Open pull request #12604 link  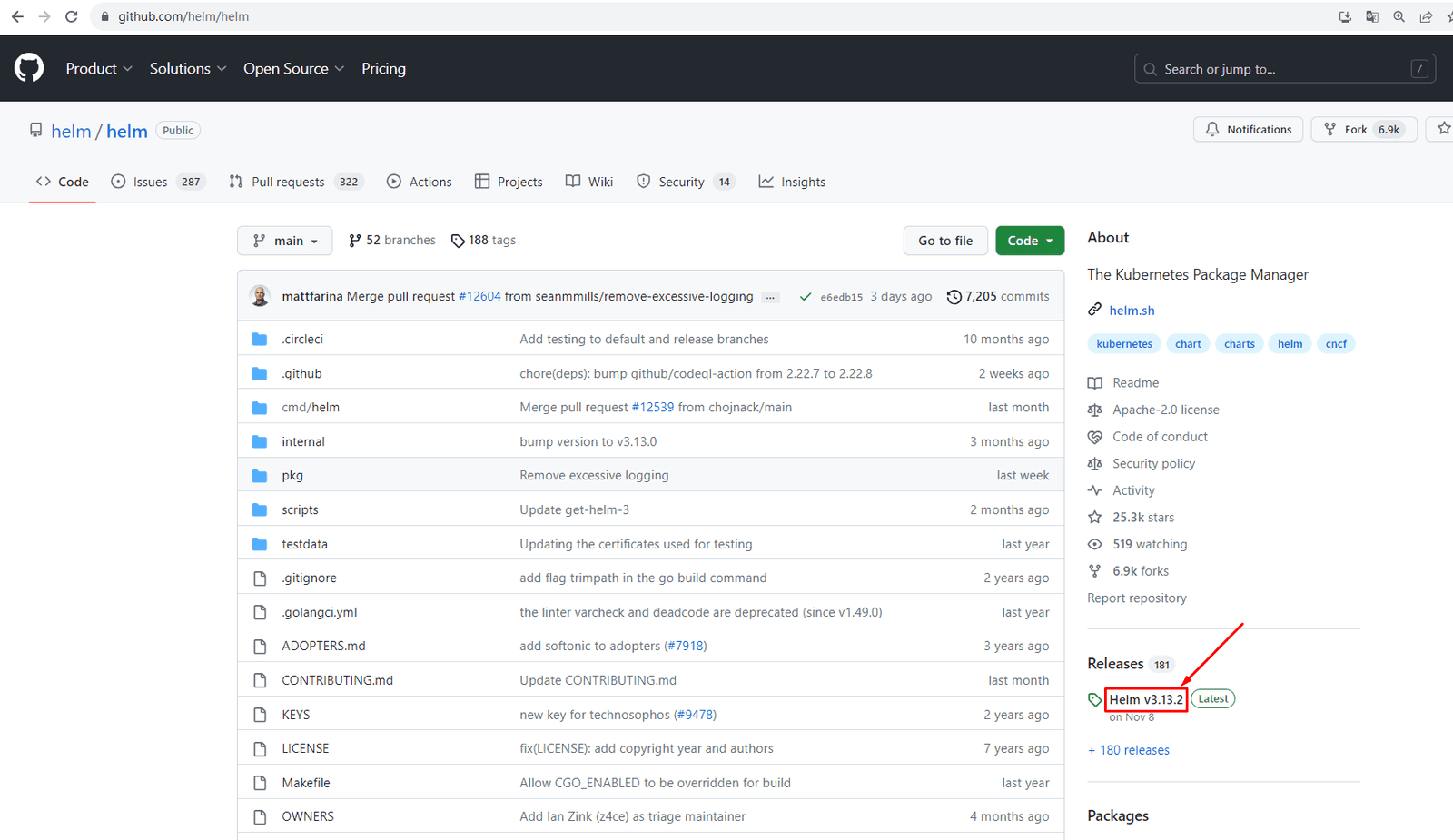479,297
